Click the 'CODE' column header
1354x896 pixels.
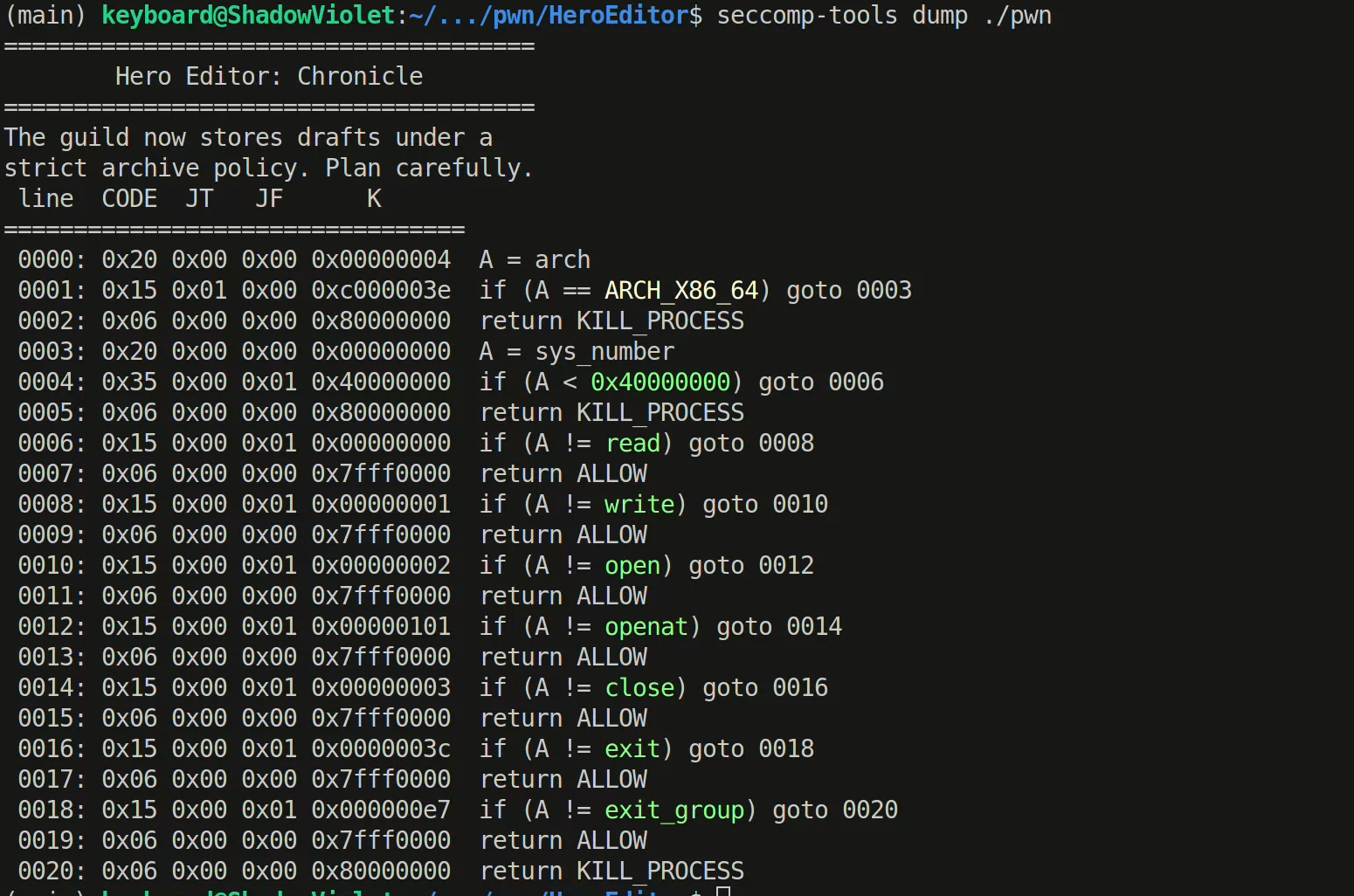(x=129, y=199)
